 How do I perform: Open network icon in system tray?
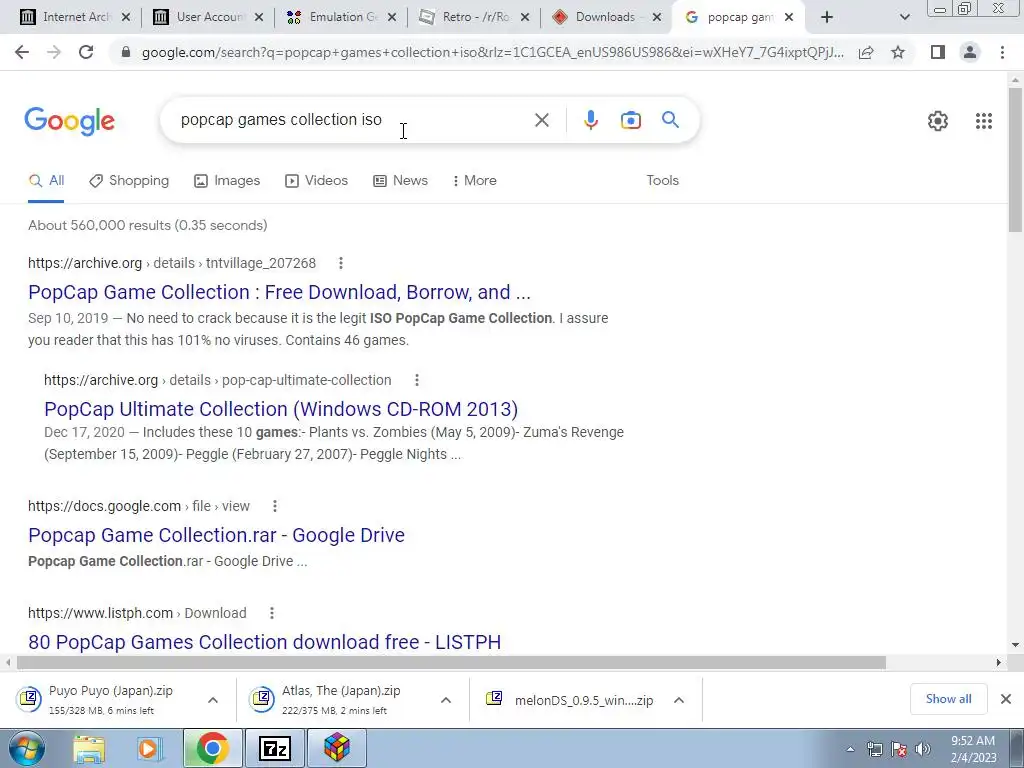click(874, 749)
